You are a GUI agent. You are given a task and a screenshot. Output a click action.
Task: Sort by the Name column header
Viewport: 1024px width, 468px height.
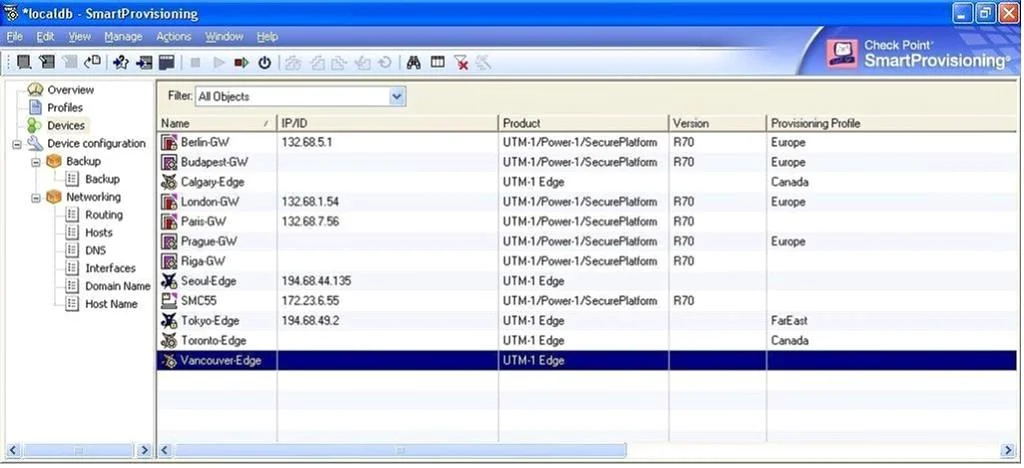coord(217,123)
